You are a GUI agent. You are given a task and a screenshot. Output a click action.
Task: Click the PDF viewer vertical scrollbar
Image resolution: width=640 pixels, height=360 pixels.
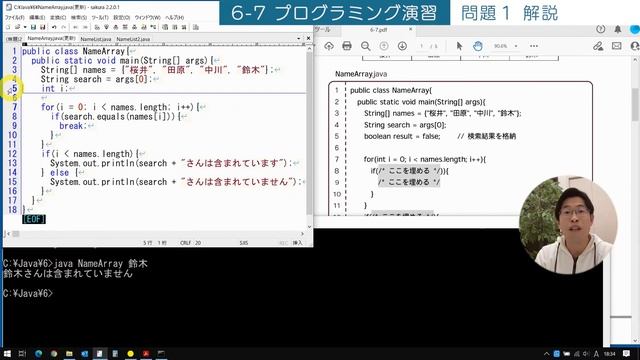(636, 200)
